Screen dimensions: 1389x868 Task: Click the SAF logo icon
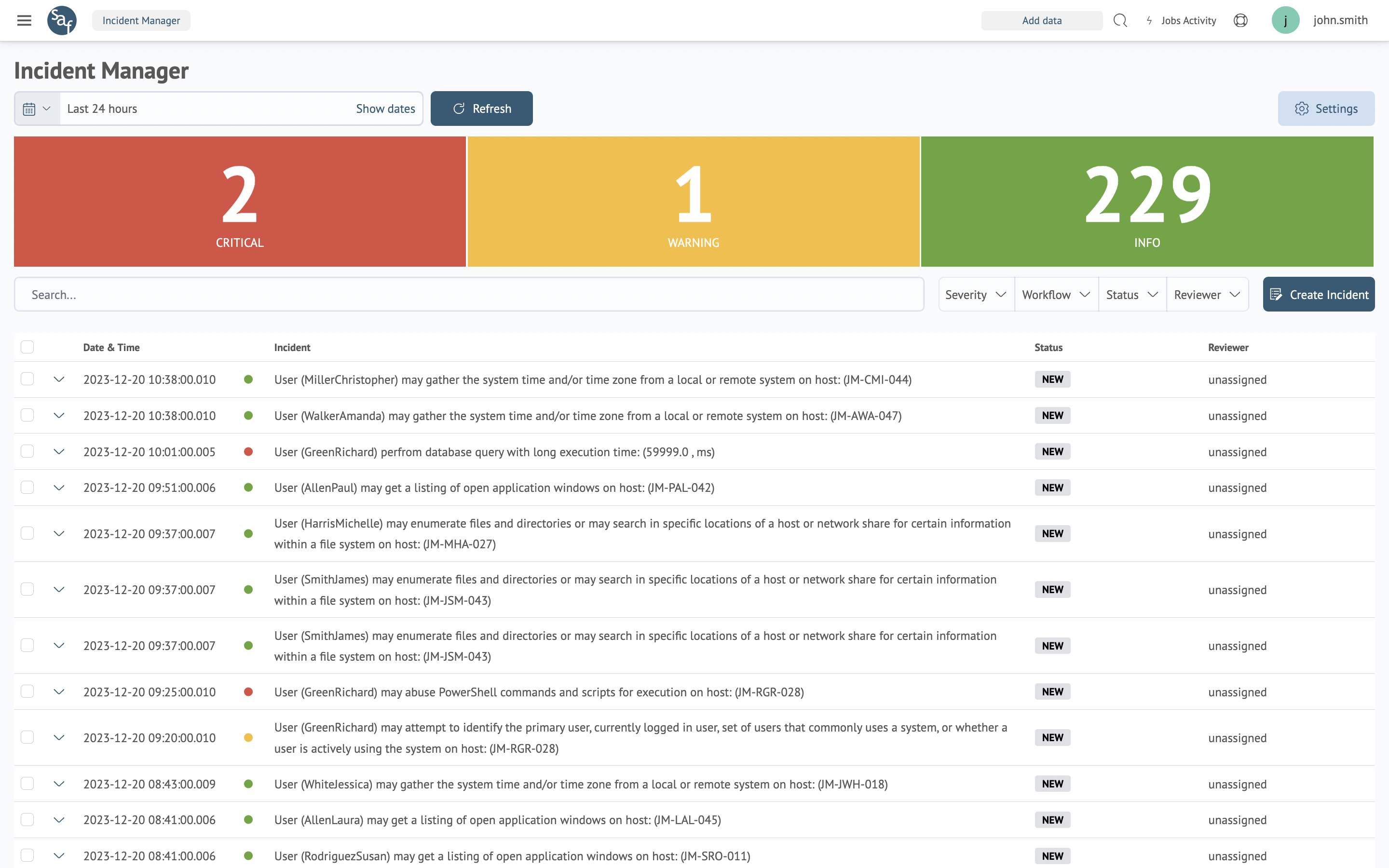61,21
